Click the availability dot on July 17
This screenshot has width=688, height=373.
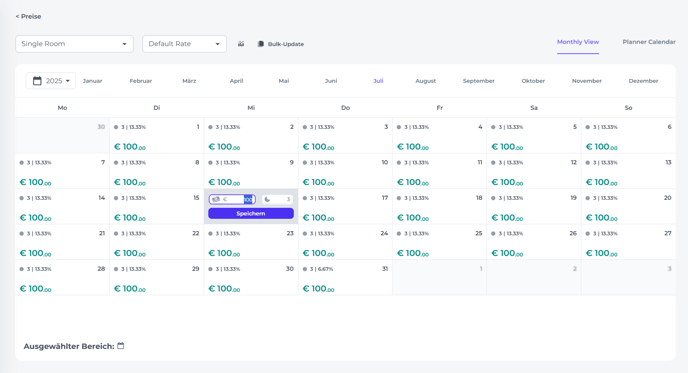(x=305, y=198)
